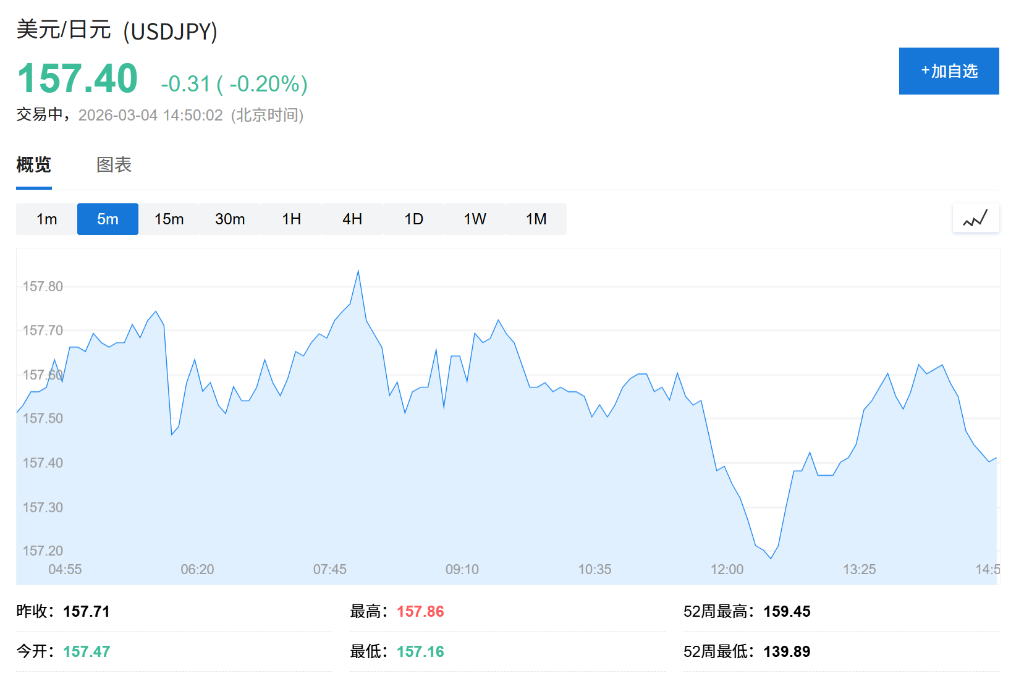Show the 1M chart period

(x=536, y=219)
